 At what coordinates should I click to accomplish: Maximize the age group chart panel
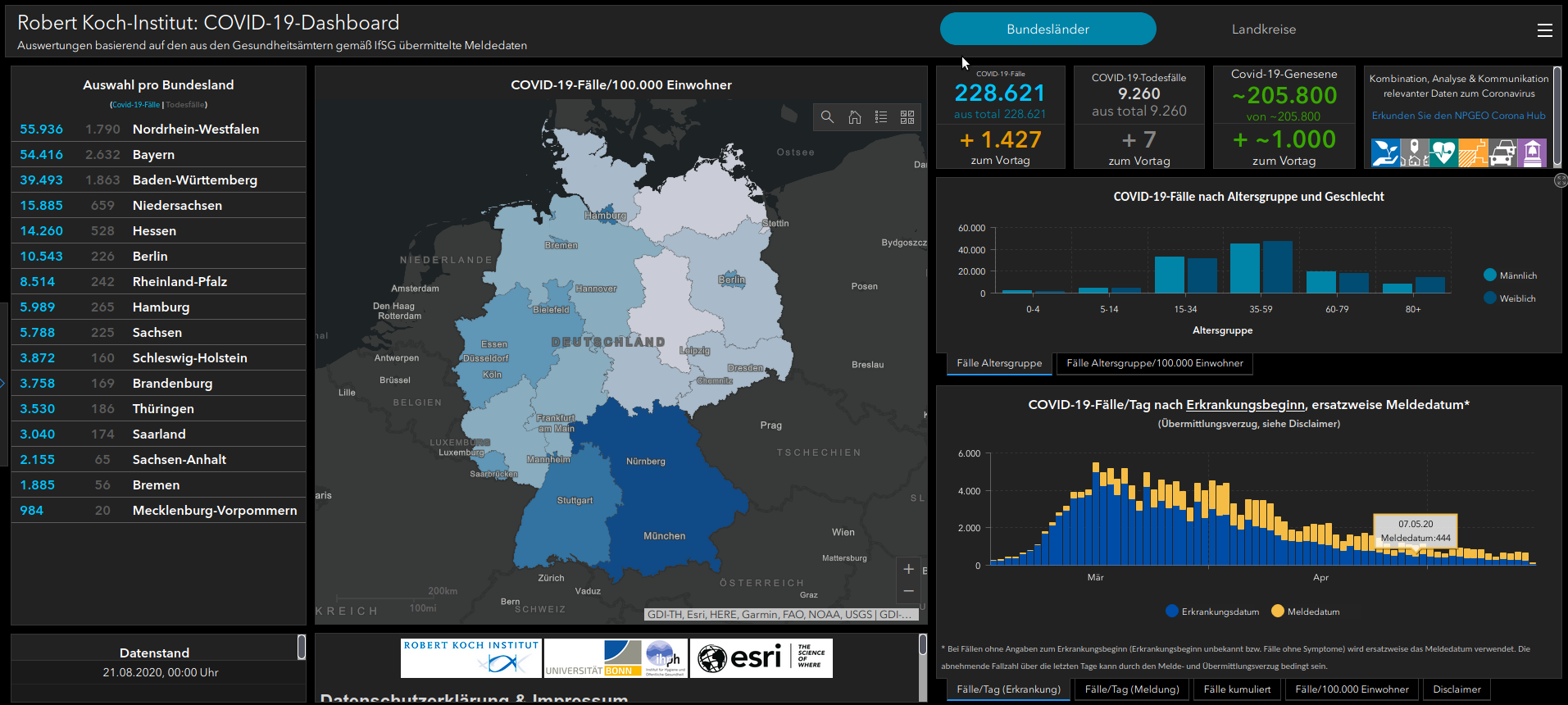tap(1560, 180)
